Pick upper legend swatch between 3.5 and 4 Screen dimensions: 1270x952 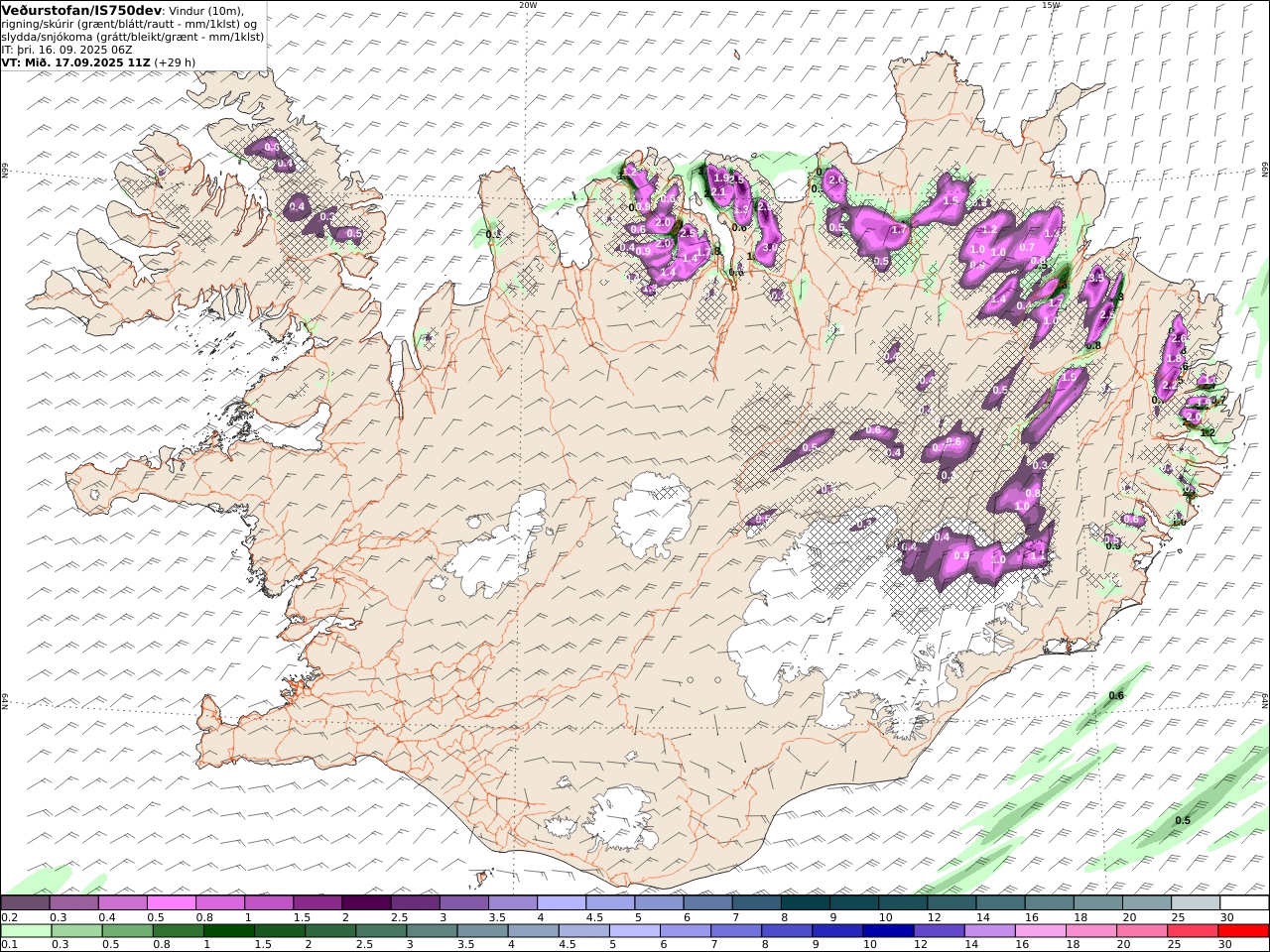[512, 903]
